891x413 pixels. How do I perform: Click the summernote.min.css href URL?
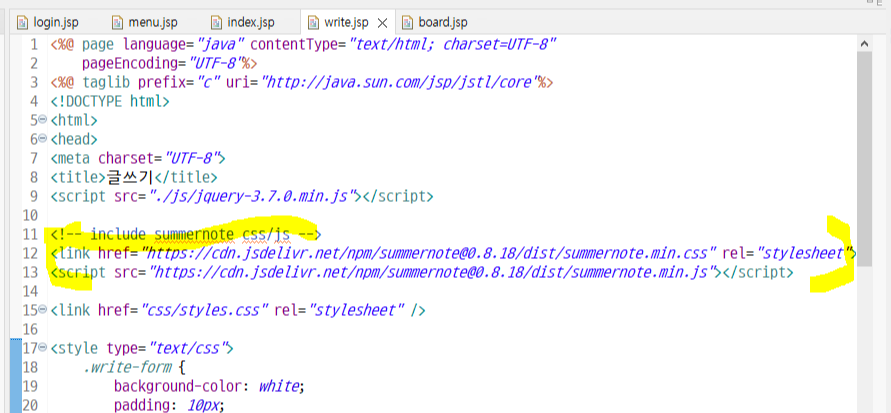click(428, 253)
